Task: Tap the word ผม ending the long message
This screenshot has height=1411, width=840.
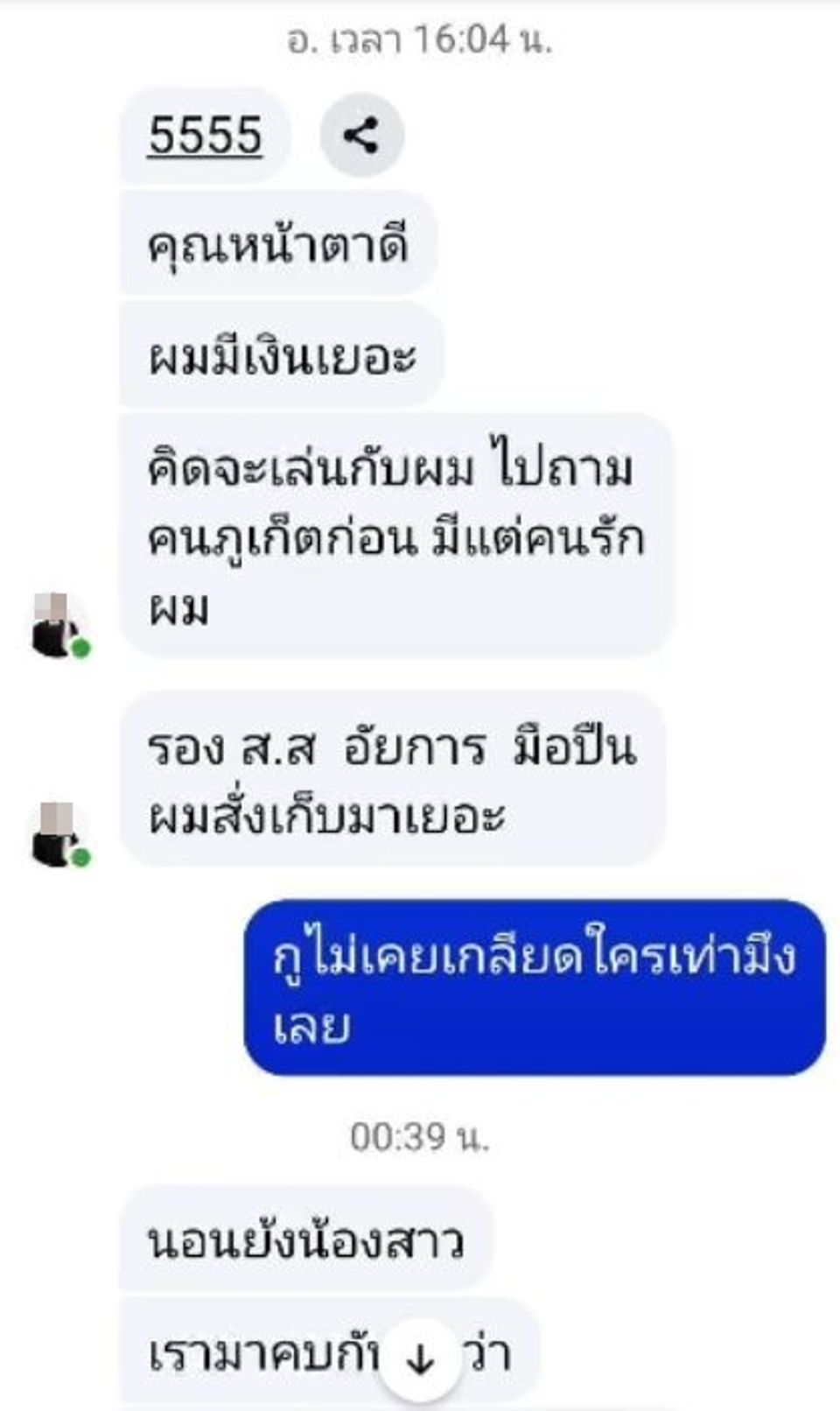Action: tap(178, 608)
